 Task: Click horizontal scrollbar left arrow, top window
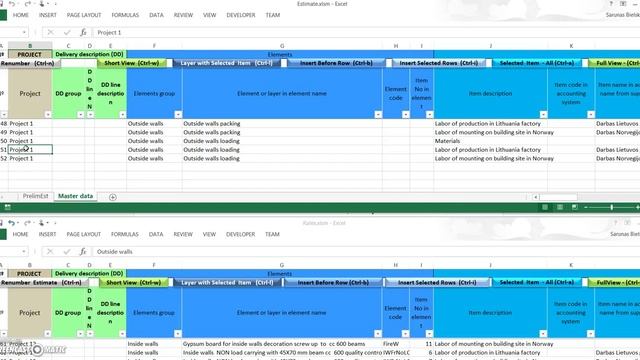(536, 197)
